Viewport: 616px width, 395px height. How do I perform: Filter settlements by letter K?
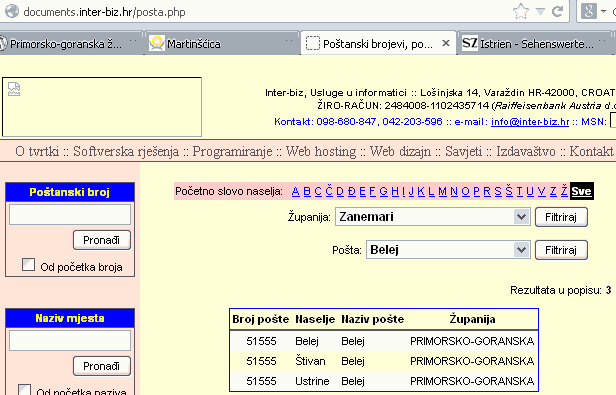click(x=421, y=191)
